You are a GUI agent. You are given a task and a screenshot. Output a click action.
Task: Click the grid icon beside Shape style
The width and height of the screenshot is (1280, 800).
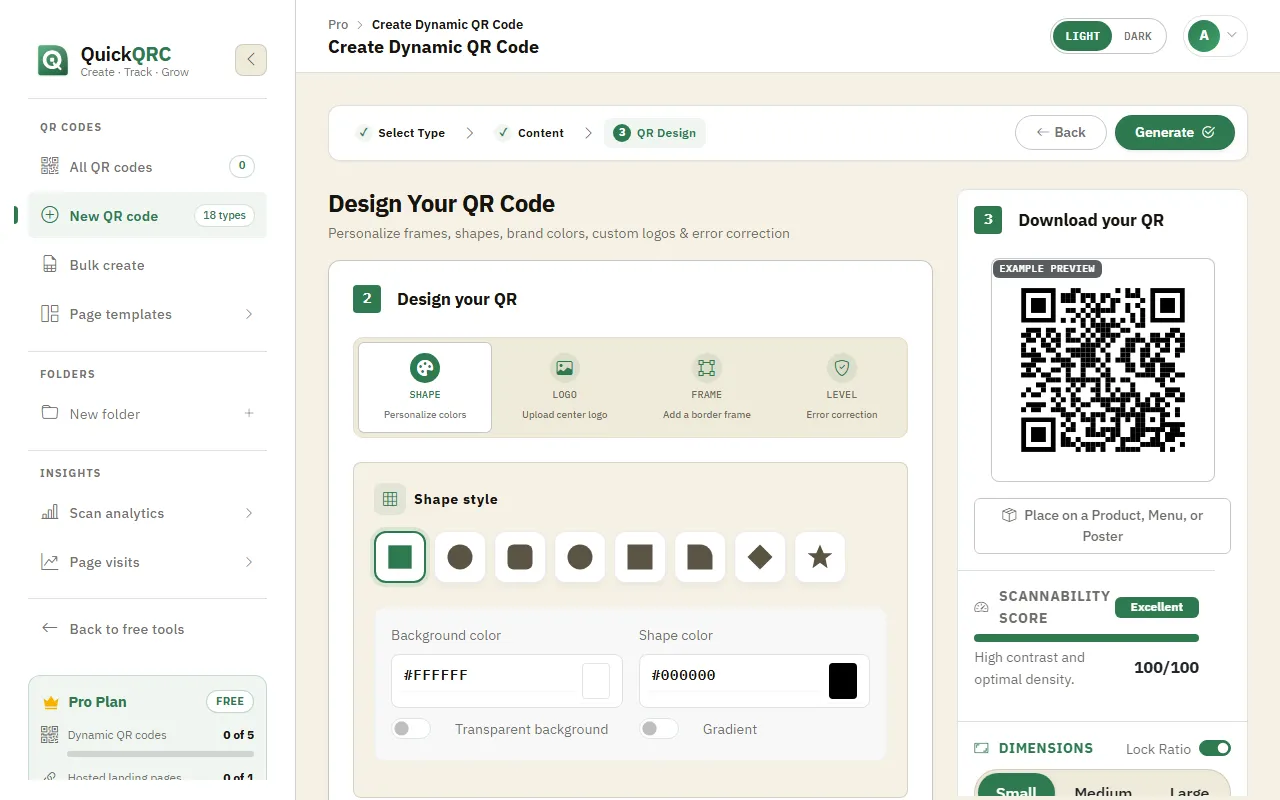390,499
